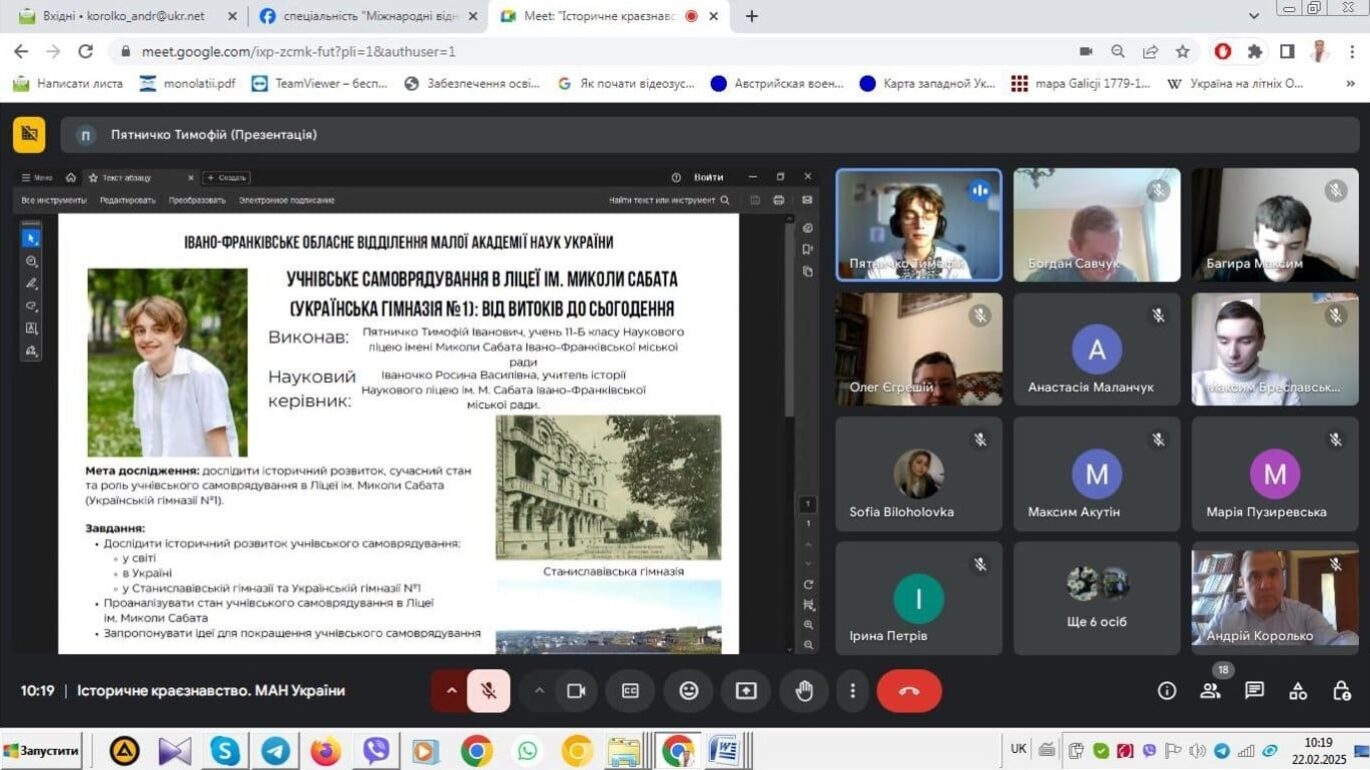Toggle the camera on or off

(x=576, y=691)
